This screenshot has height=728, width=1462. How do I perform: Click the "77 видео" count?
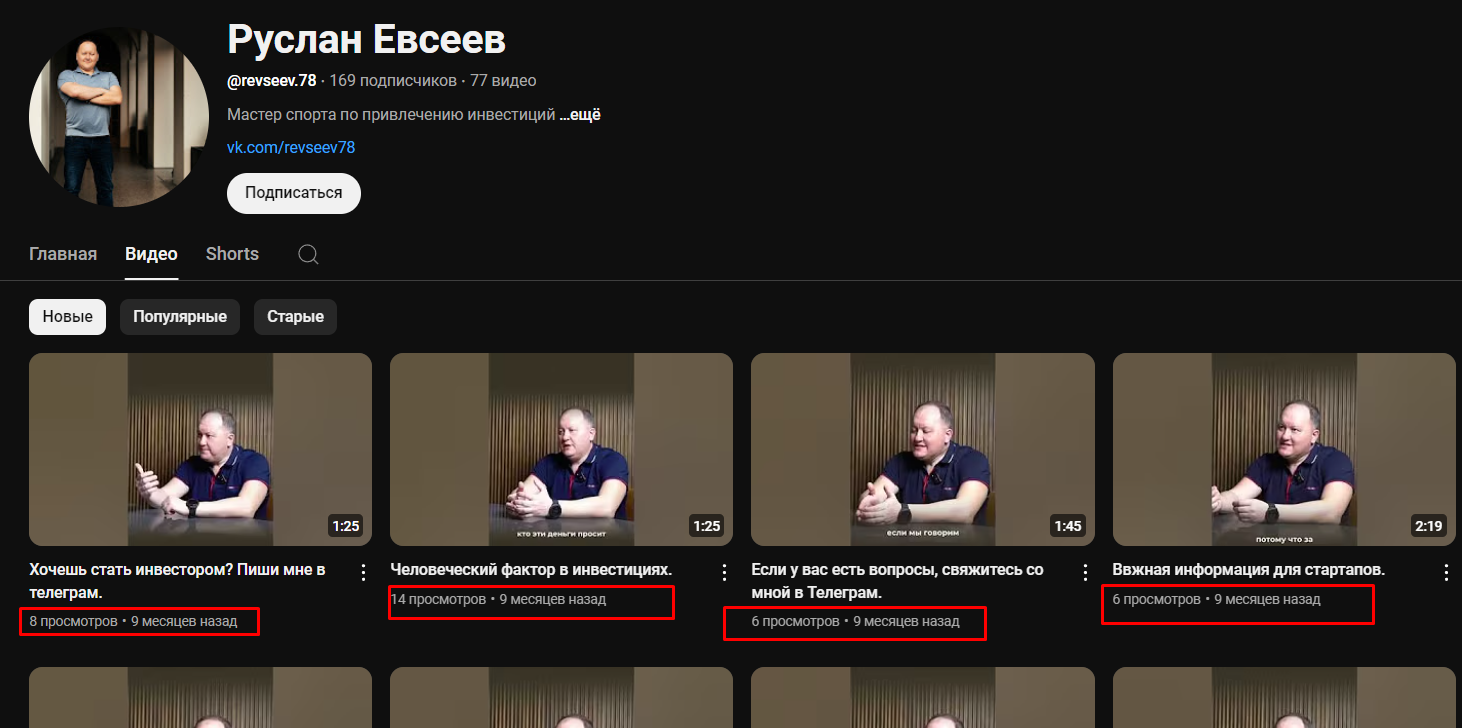pyautogui.click(x=503, y=81)
